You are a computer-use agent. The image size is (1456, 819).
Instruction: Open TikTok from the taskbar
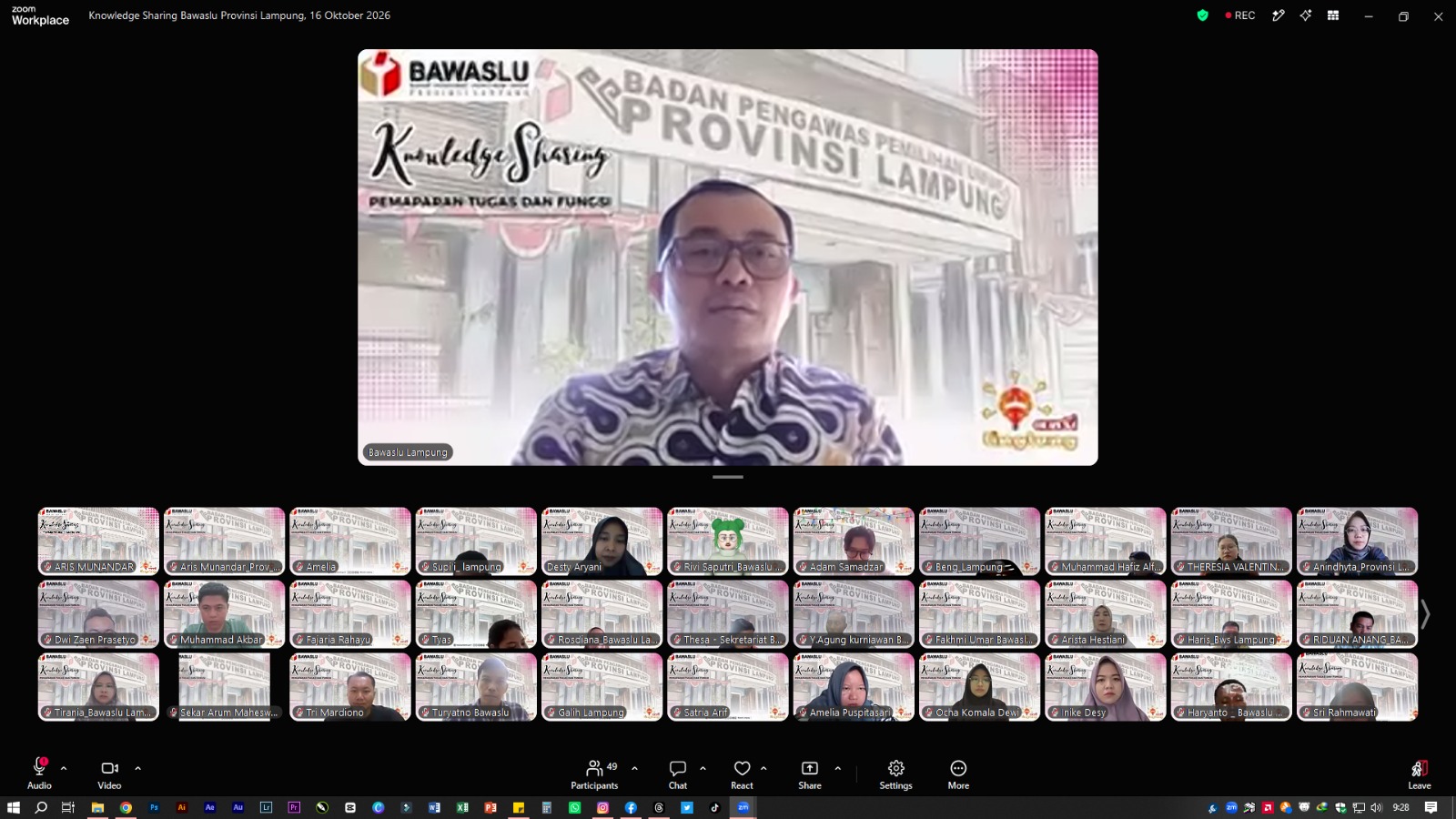click(714, 807)
